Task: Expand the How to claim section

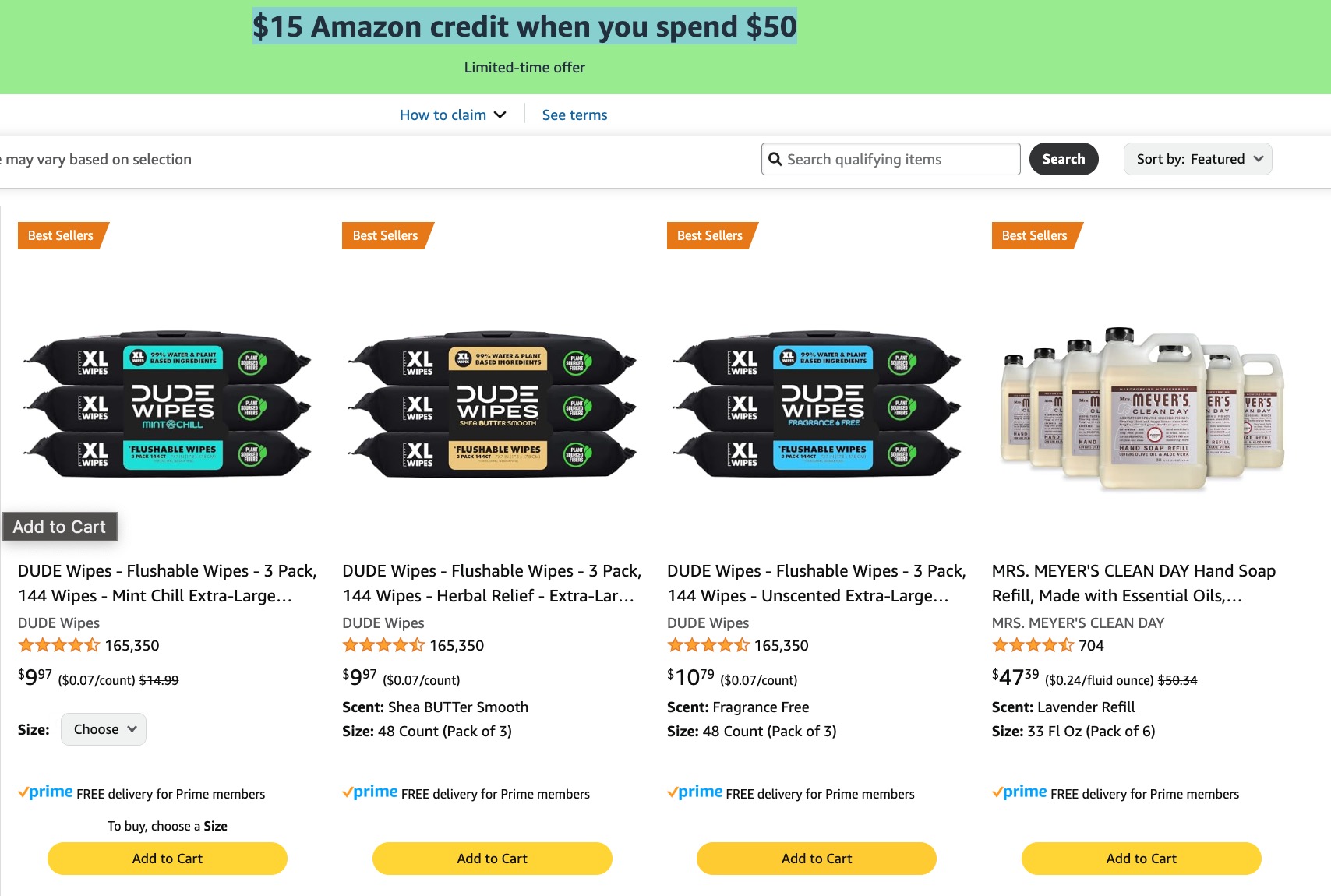Action: [x=453, y=115]
